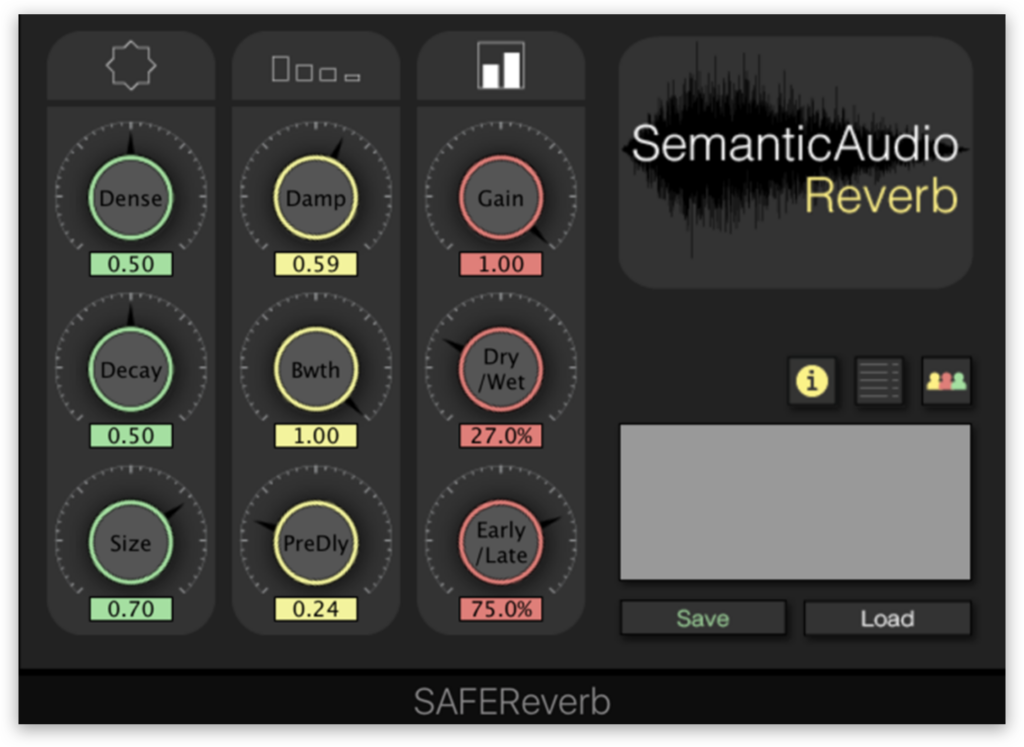Open the yellow info button
Image resolution: width=1024 pixels, height=747 pixels.
point(812,382)
